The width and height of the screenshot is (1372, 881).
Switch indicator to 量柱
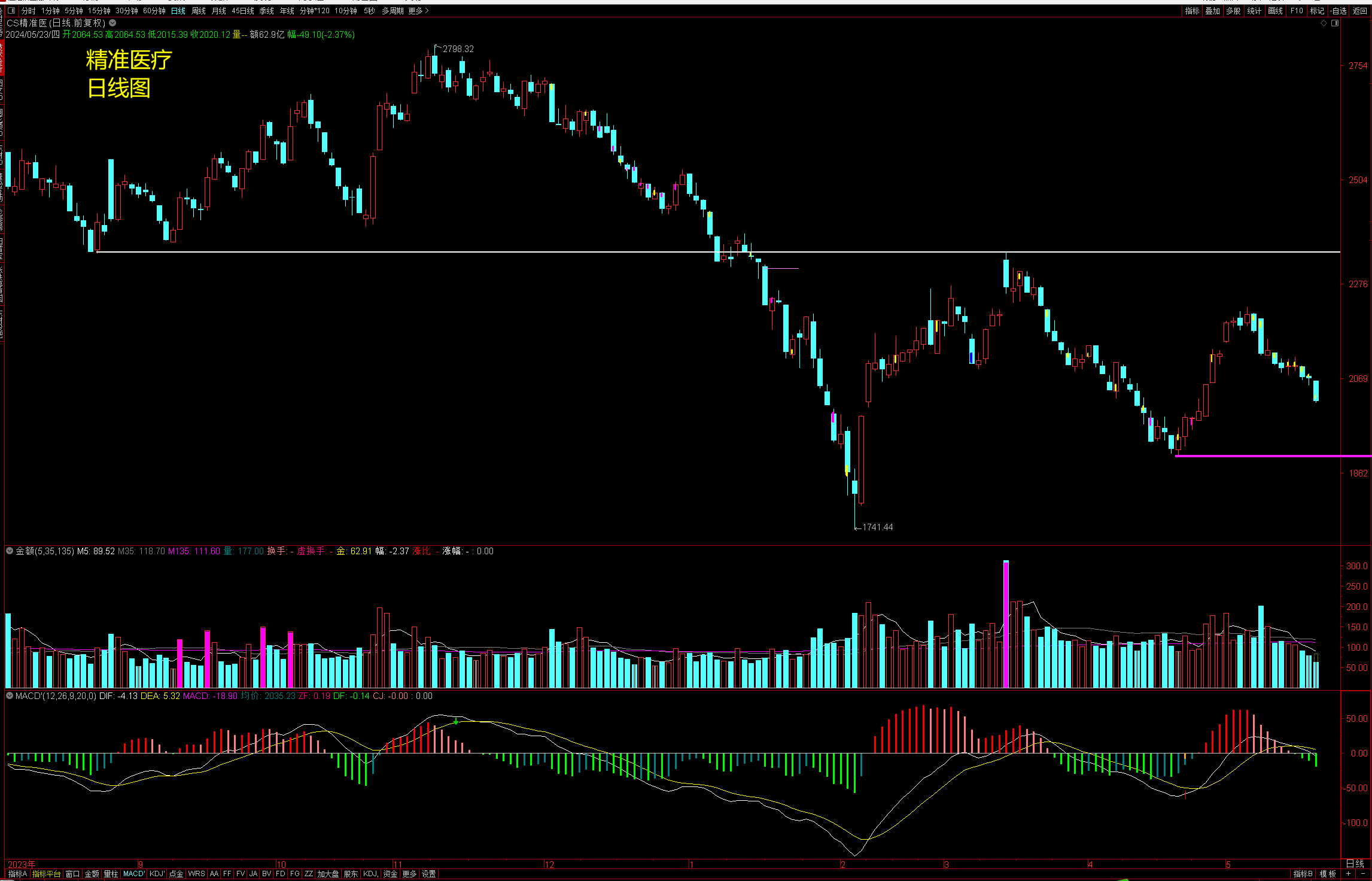111,874
